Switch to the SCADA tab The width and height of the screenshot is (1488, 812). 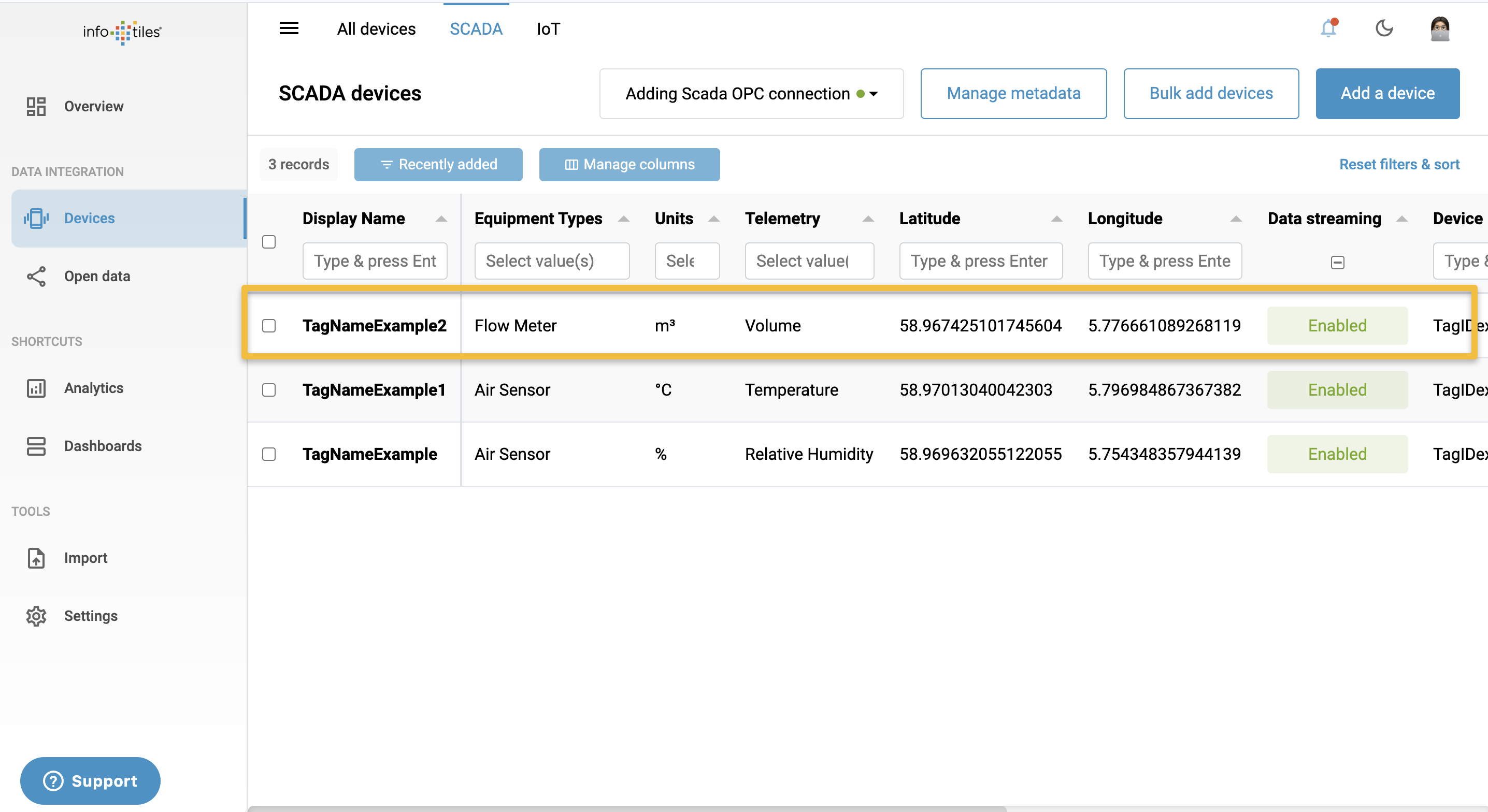pyautogui.click(x=476, y=29)
